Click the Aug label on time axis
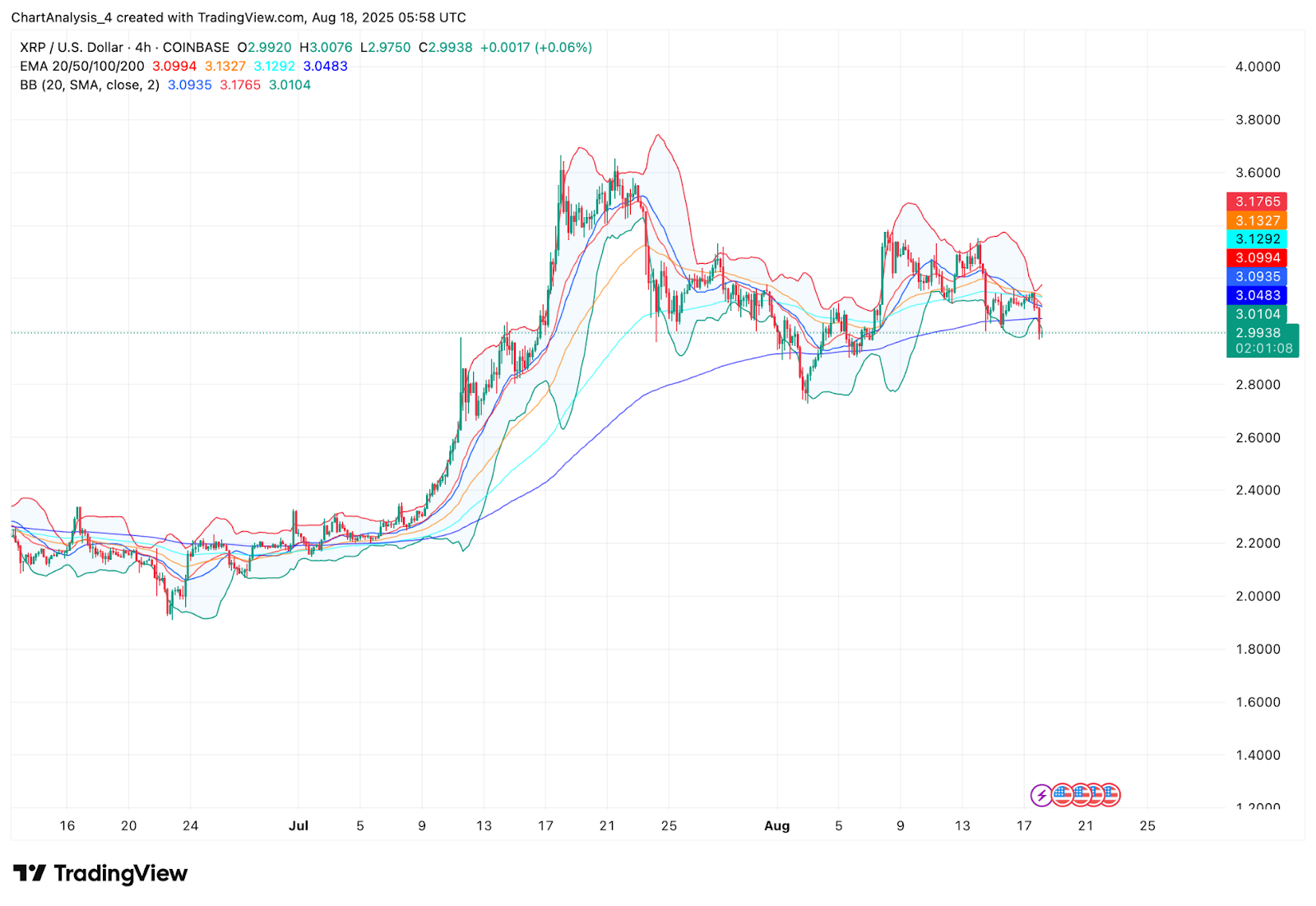The height and width of the screenshot is (906, 1316). coord(776,825)
